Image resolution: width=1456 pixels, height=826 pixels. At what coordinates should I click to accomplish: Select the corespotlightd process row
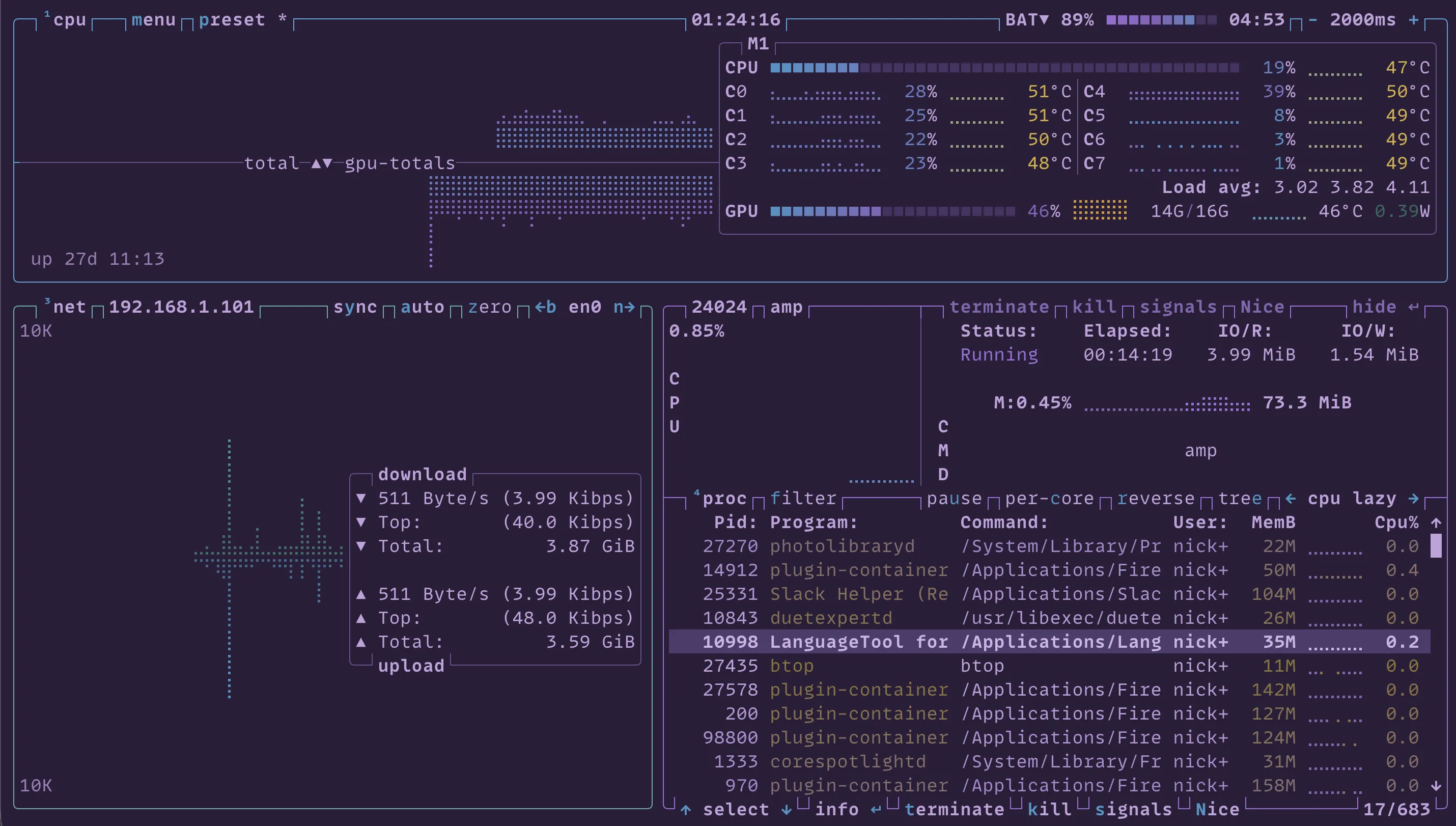point(1049,761)
